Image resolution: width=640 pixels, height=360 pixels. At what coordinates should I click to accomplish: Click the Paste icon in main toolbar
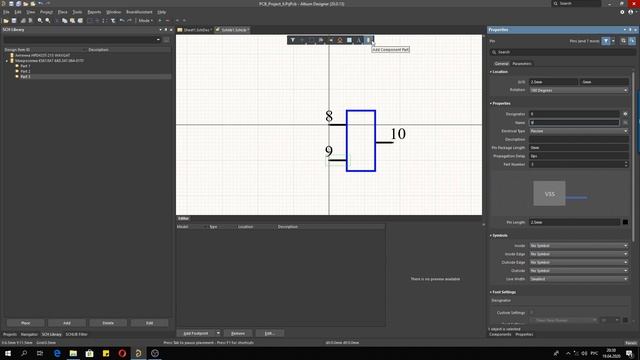click(x=72, y=20)
